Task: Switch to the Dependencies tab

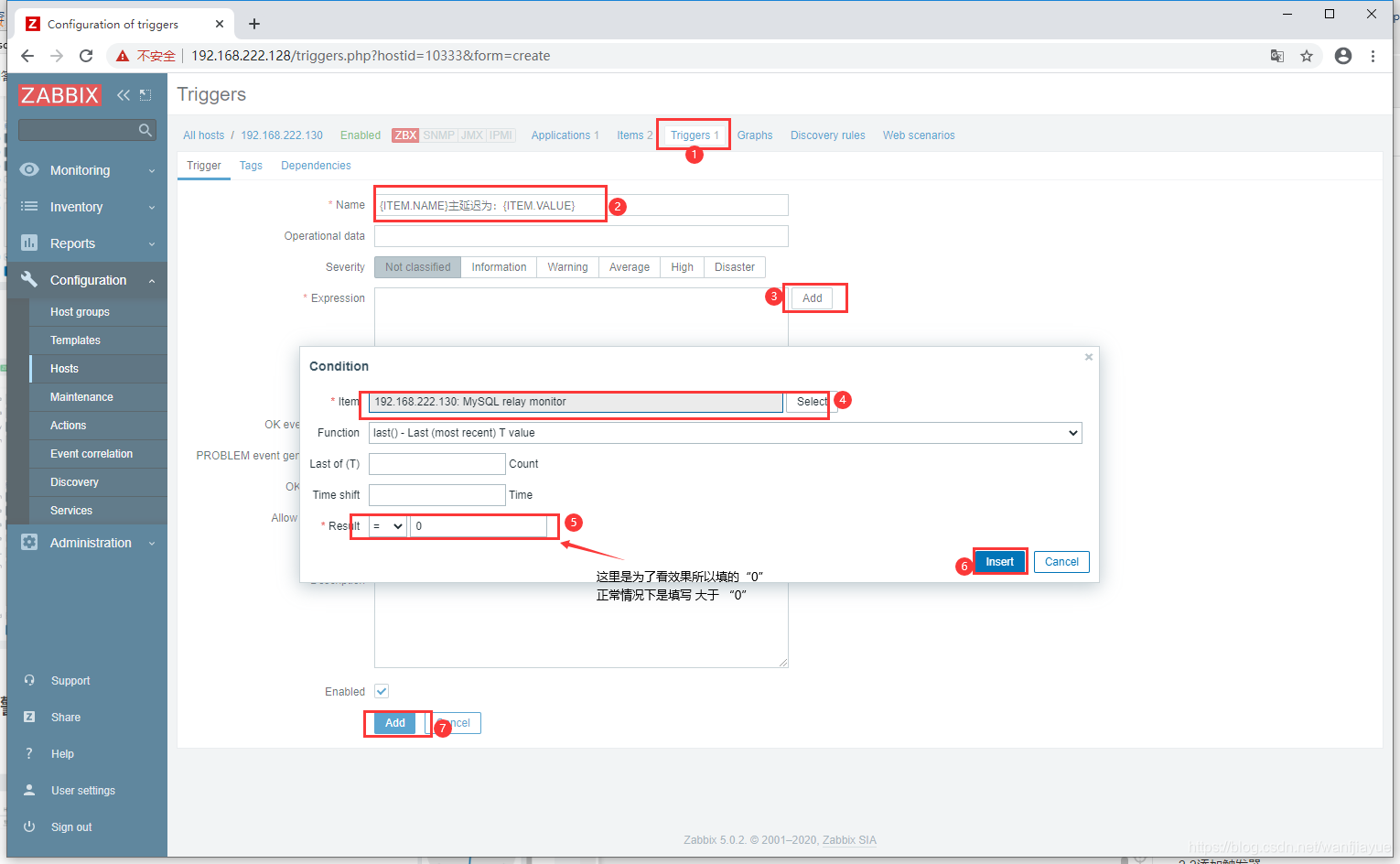Action: coord(316,166)
